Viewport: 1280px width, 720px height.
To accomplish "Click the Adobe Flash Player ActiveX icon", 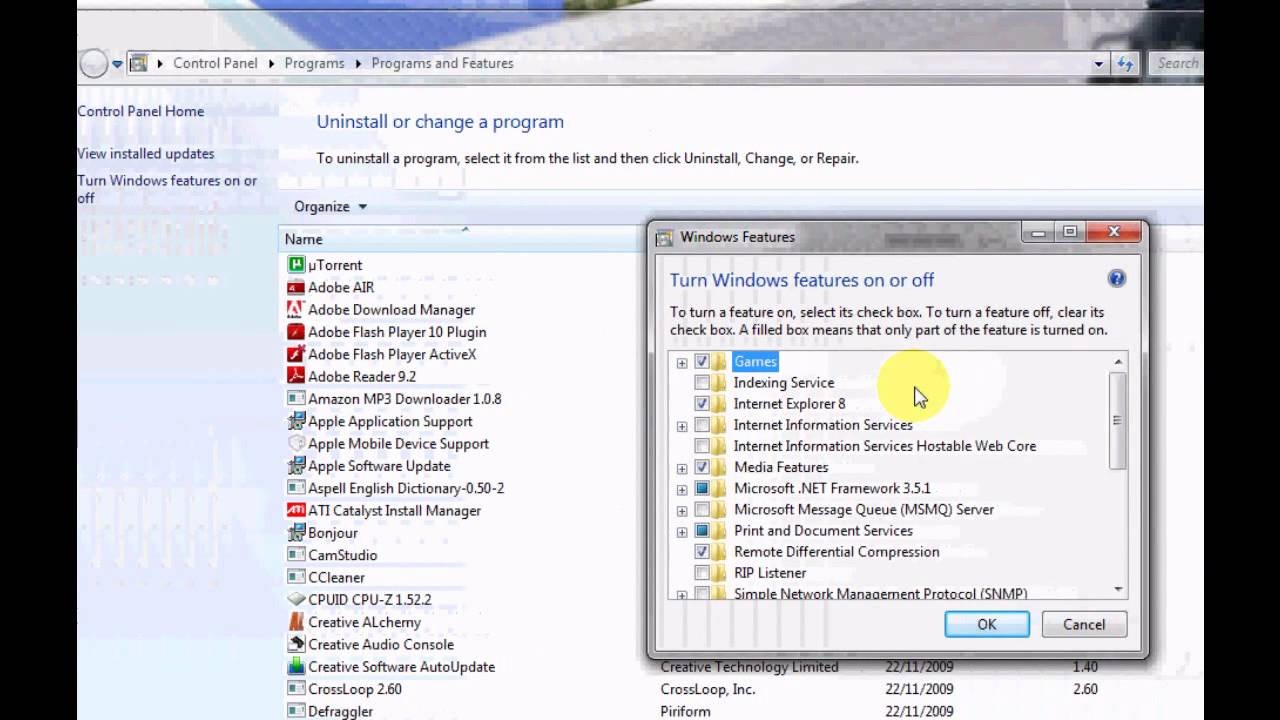I will tap(296, 354).
